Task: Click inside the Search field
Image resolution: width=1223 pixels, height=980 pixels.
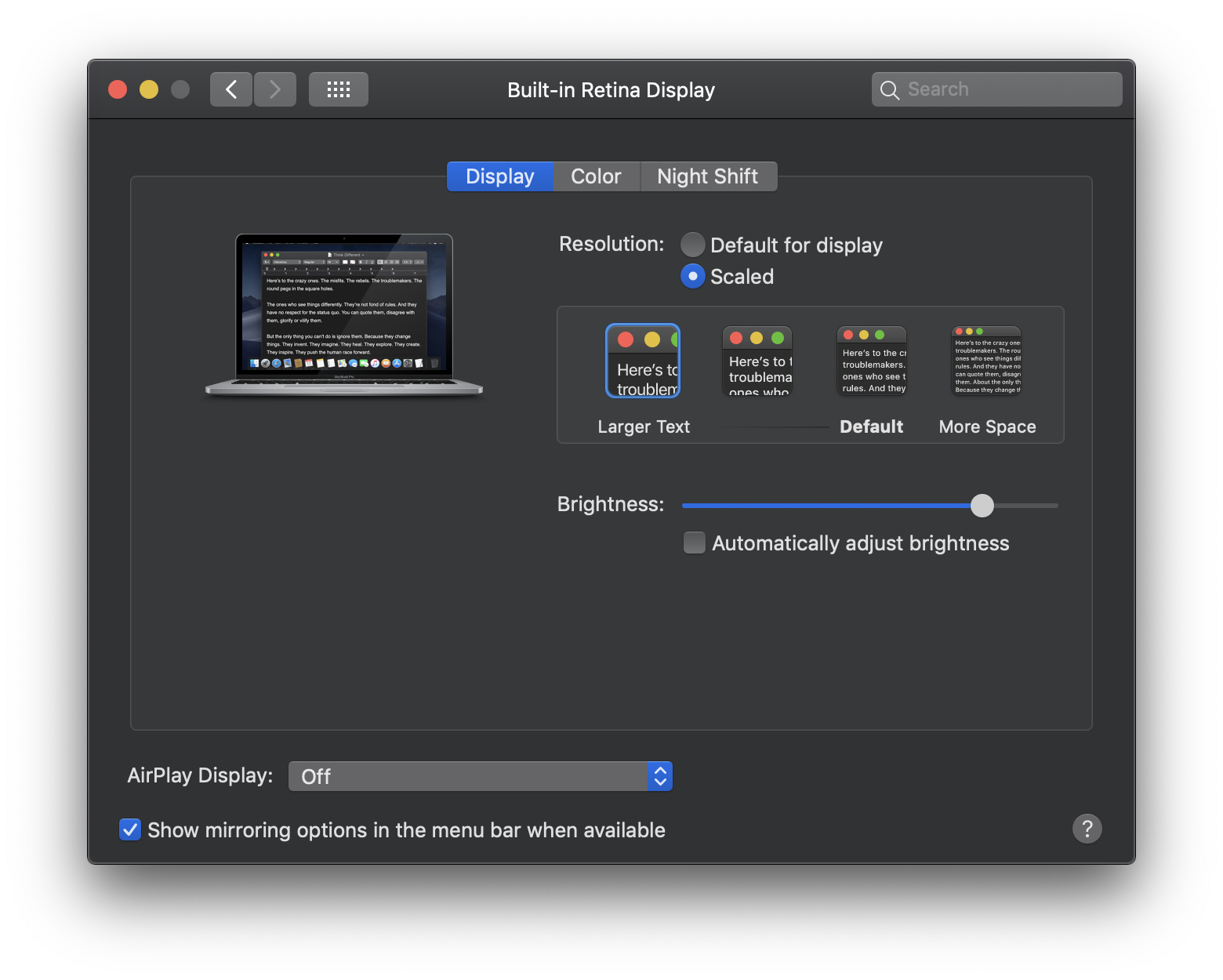Action: coord(996,89)
